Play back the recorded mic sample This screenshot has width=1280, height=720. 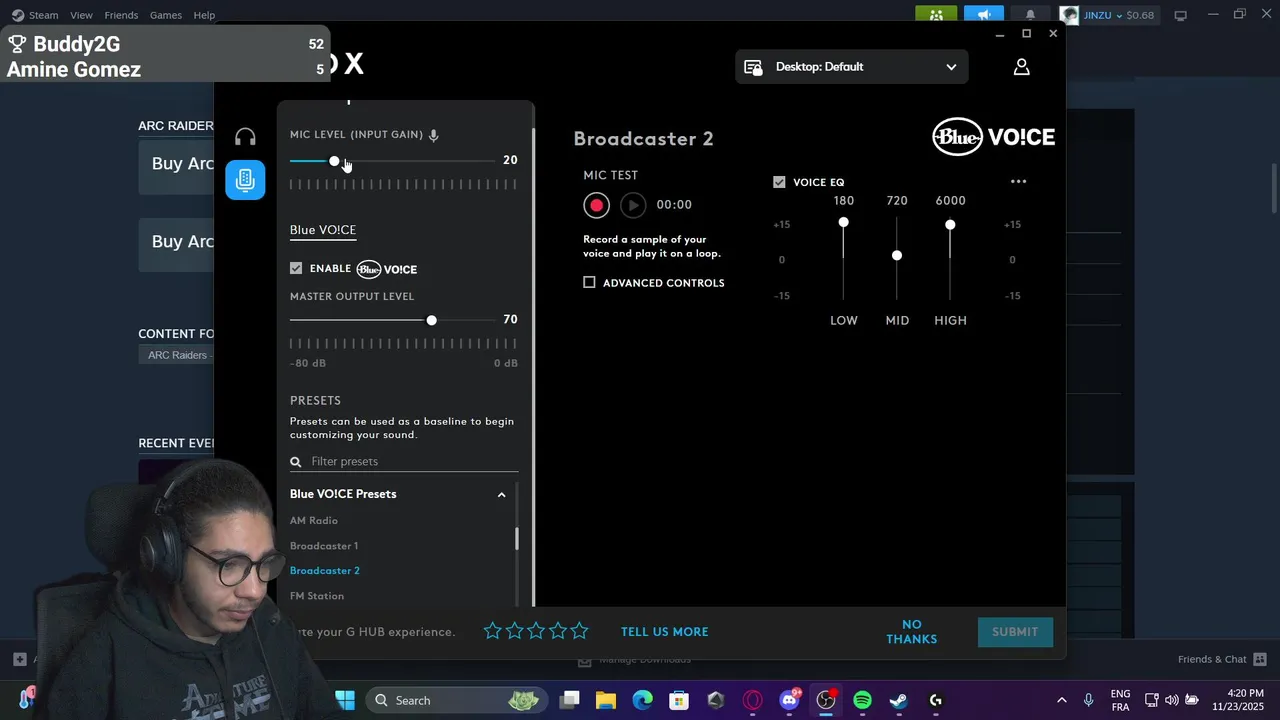tap(633, 205)
